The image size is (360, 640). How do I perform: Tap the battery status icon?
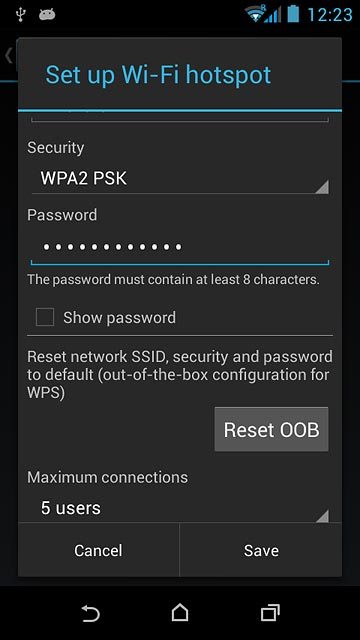(x=293, y=14)
